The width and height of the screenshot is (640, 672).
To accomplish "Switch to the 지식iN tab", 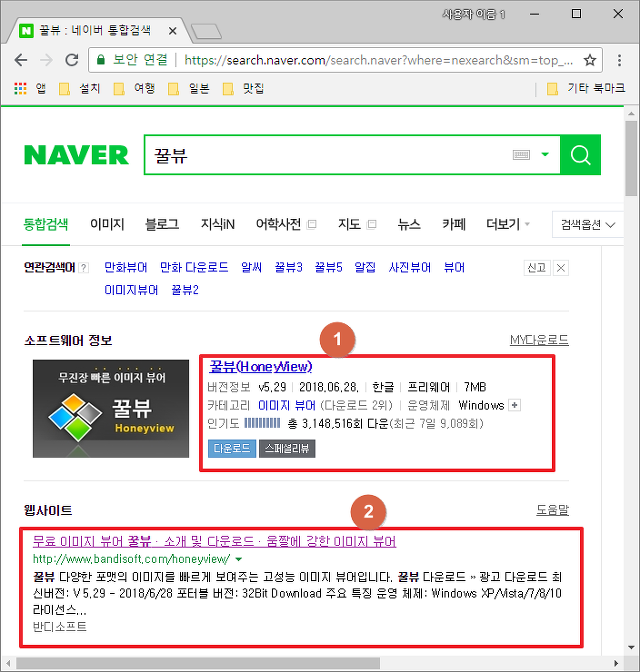I will (x=218, y=224).
